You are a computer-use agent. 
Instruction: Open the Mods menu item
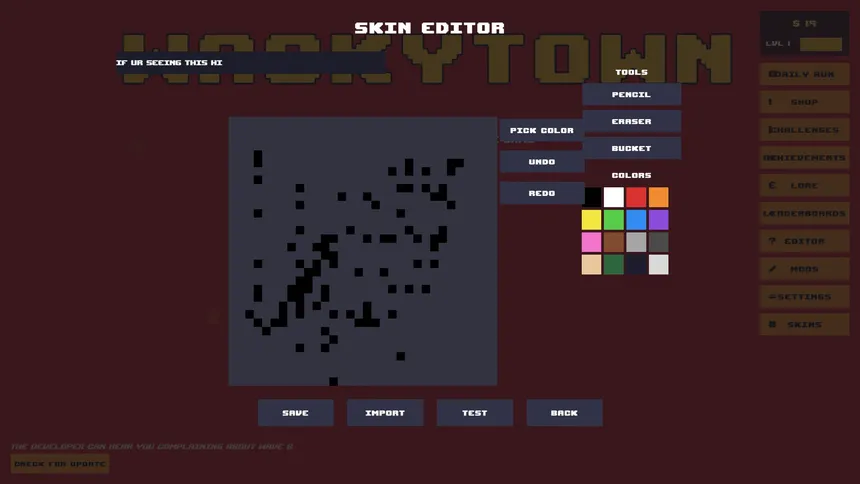(x=805, y=269)
